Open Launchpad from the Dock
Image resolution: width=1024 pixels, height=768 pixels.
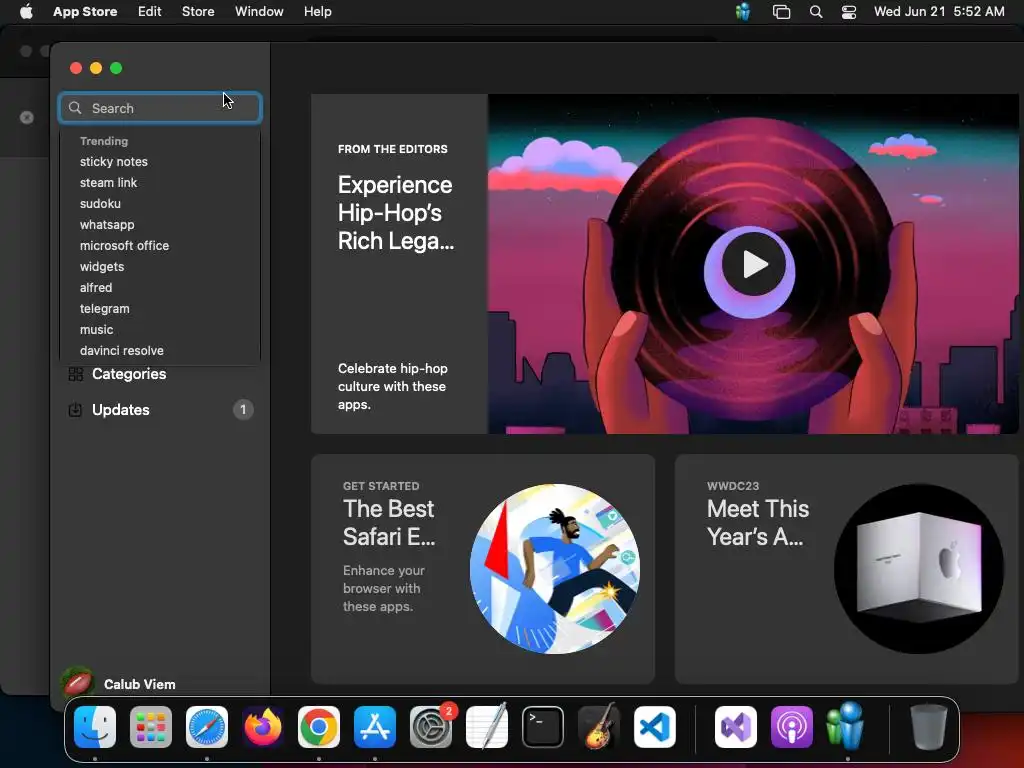click(151, 726)
